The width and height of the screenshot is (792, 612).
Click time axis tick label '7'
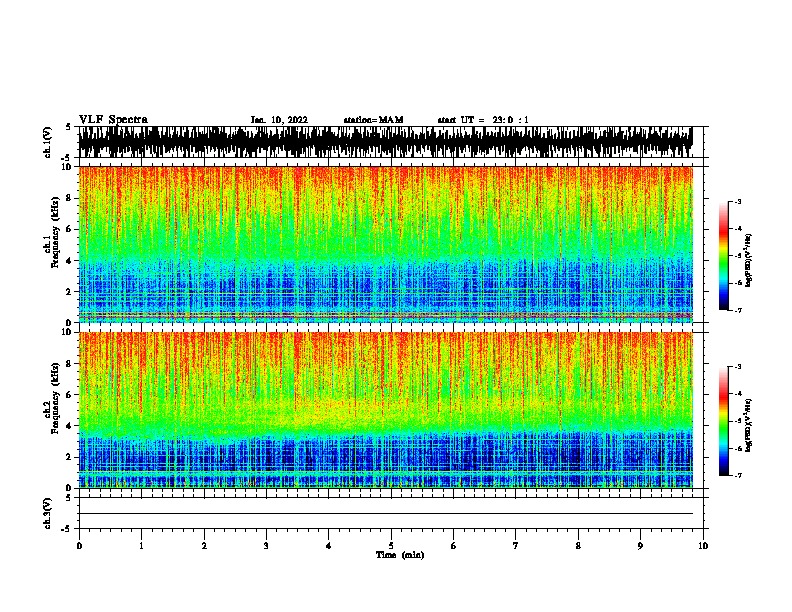coord(516,545)
